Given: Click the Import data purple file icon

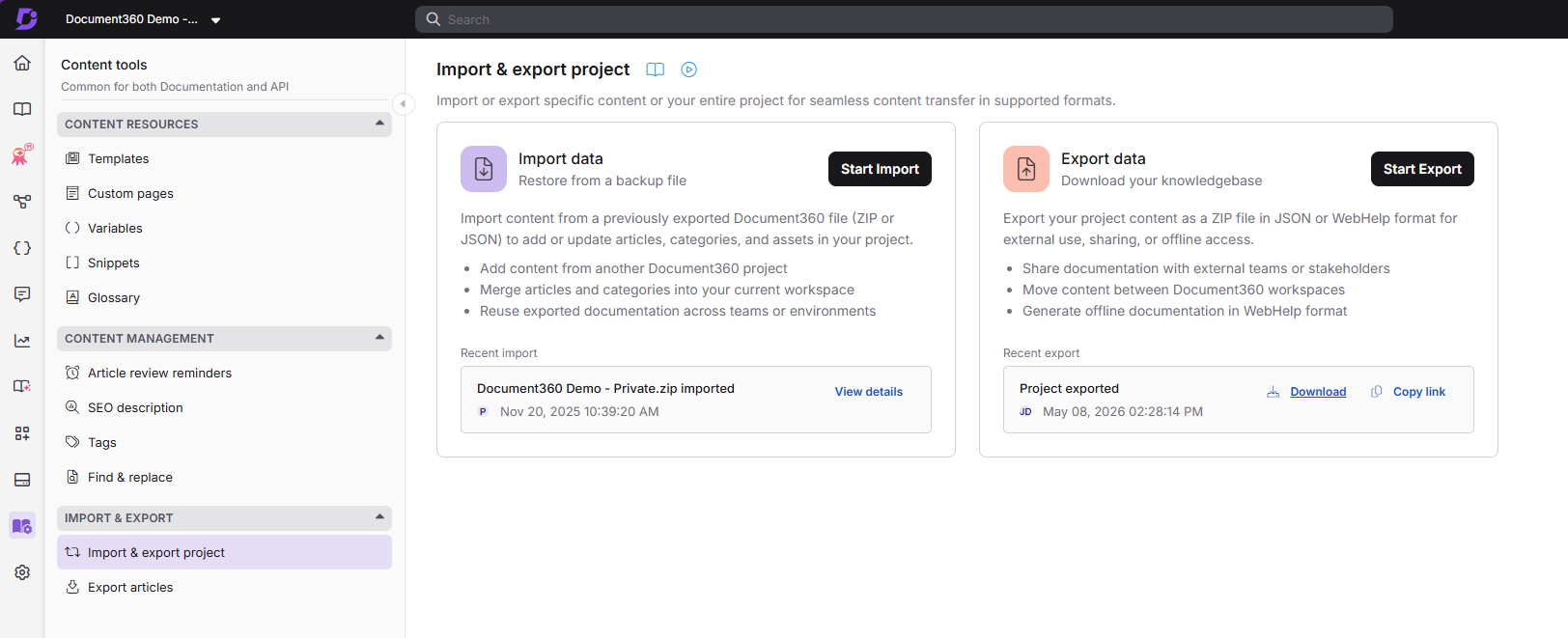Looking at the screenshot, I should pyautogui.click(x=484, y=169).
